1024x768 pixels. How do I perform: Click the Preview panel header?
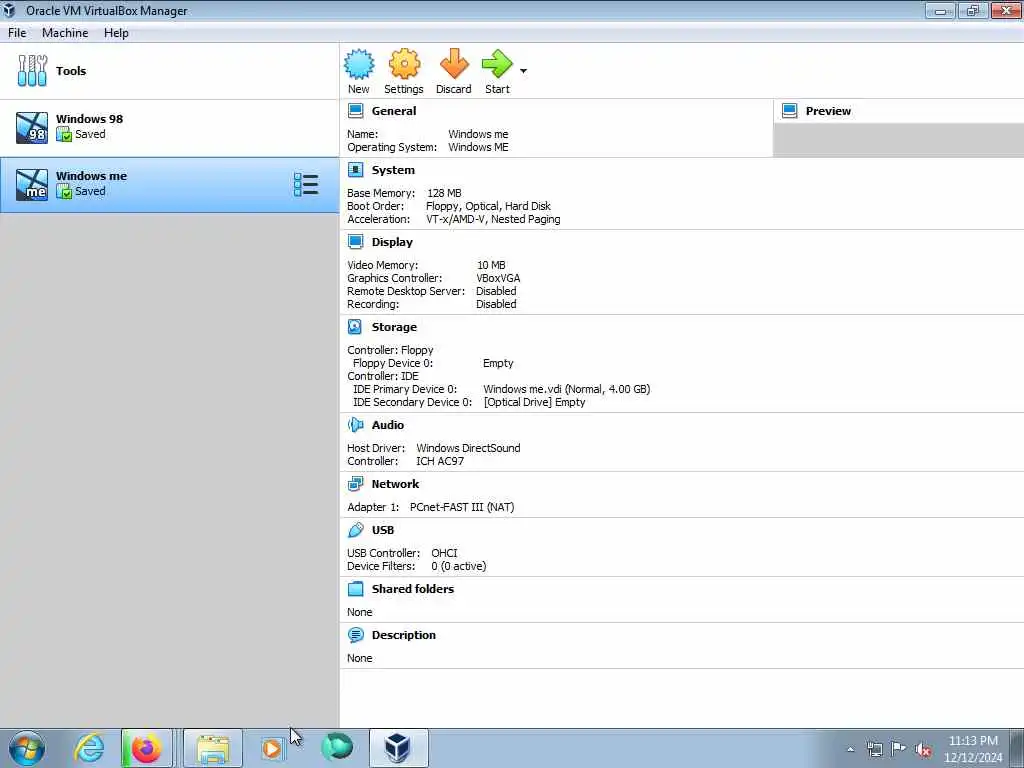point(828,111)
